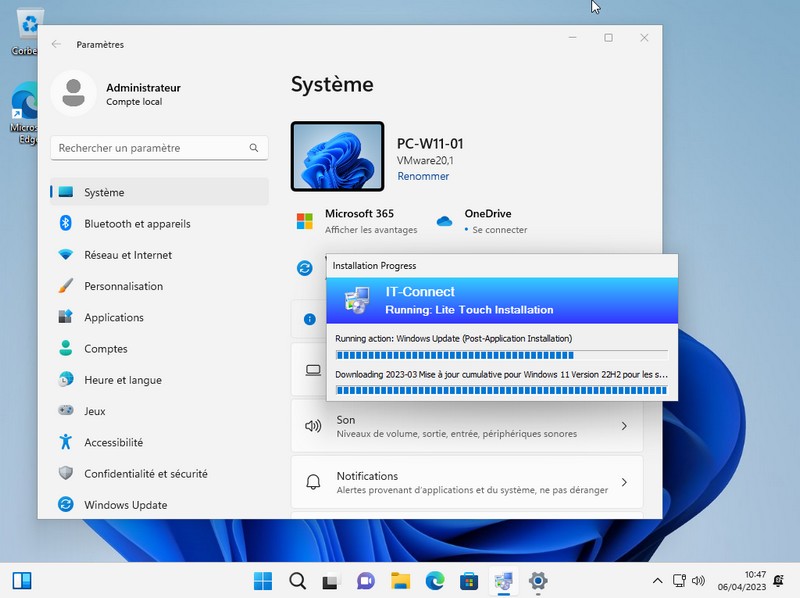Click the shield security icon
Image resolution: width=800 pixels, height=598 pixels.
65,473
